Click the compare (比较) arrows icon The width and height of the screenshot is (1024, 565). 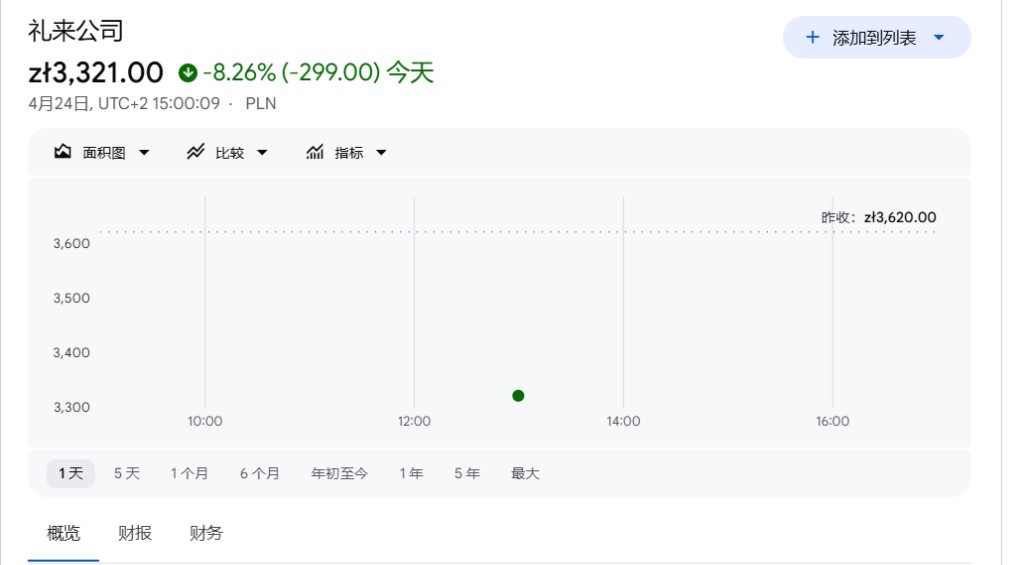click(196, 153)
